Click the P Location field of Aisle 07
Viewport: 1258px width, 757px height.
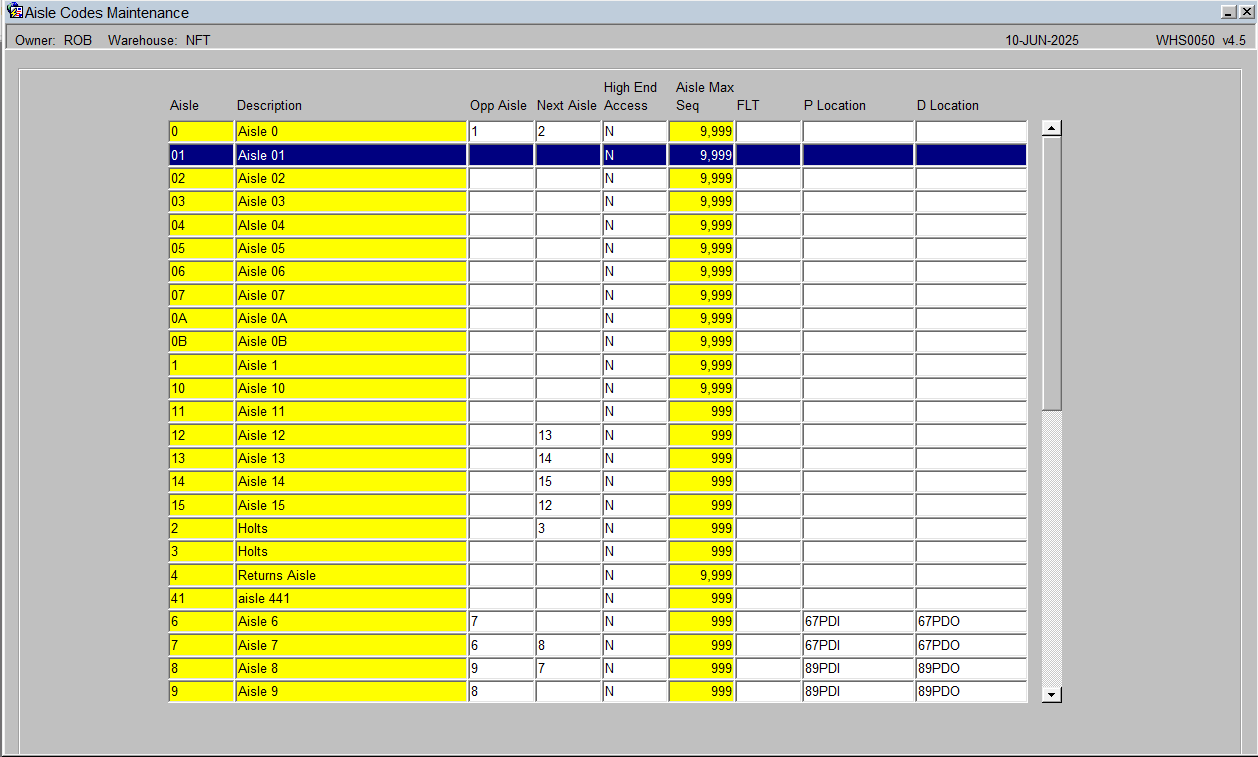coord(858,295)
